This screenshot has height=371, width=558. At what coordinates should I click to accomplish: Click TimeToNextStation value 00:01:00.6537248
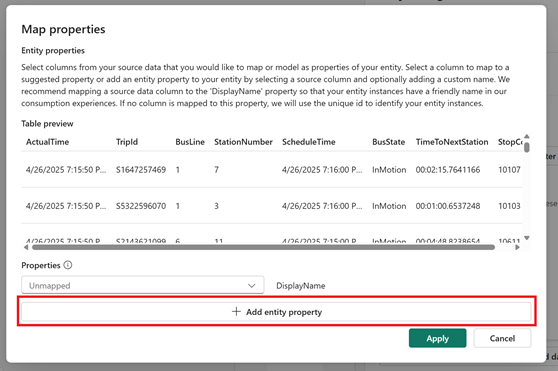[448, 206]
